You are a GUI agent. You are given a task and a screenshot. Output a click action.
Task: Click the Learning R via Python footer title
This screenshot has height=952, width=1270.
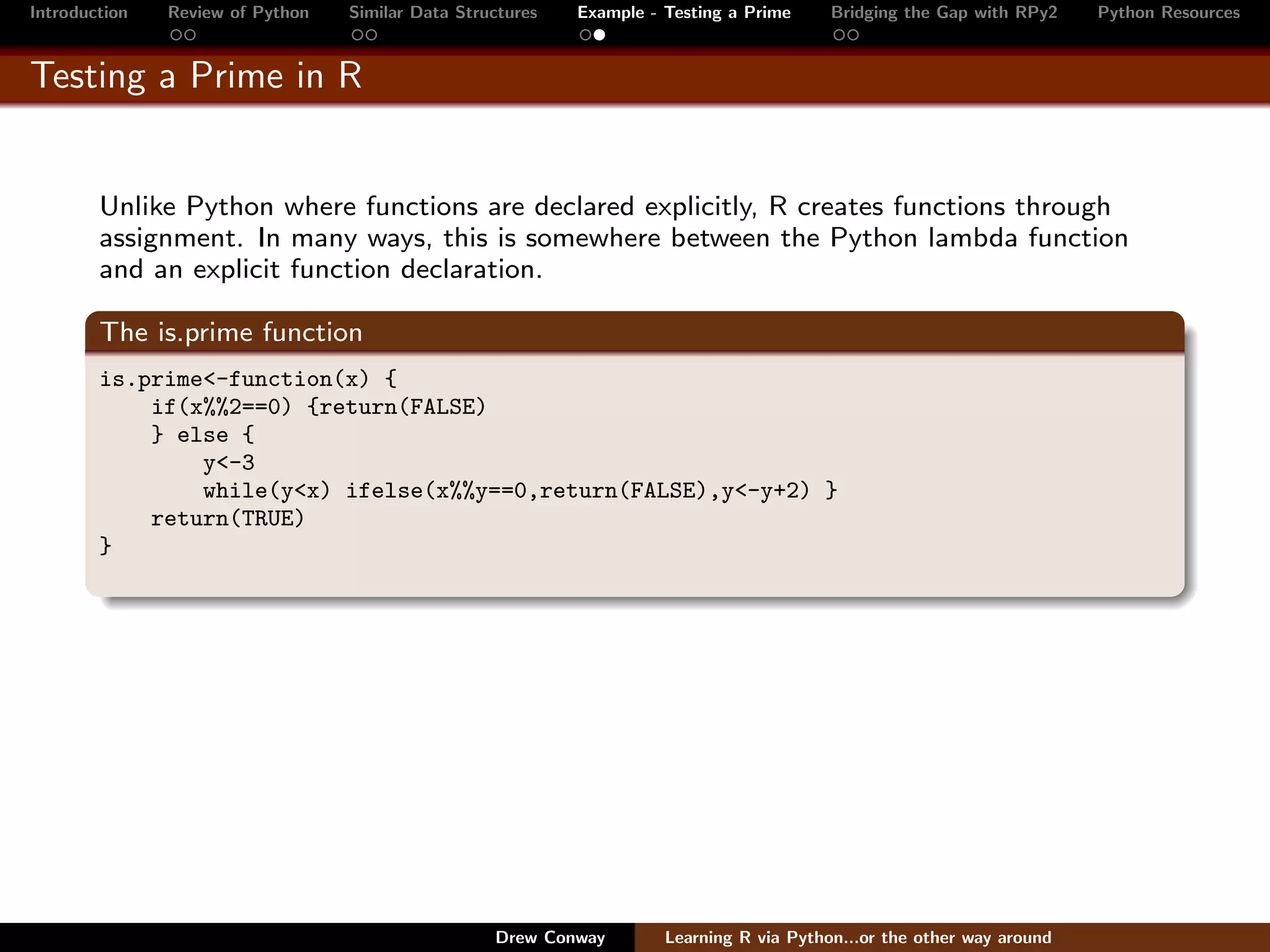[x=858, y=937]
